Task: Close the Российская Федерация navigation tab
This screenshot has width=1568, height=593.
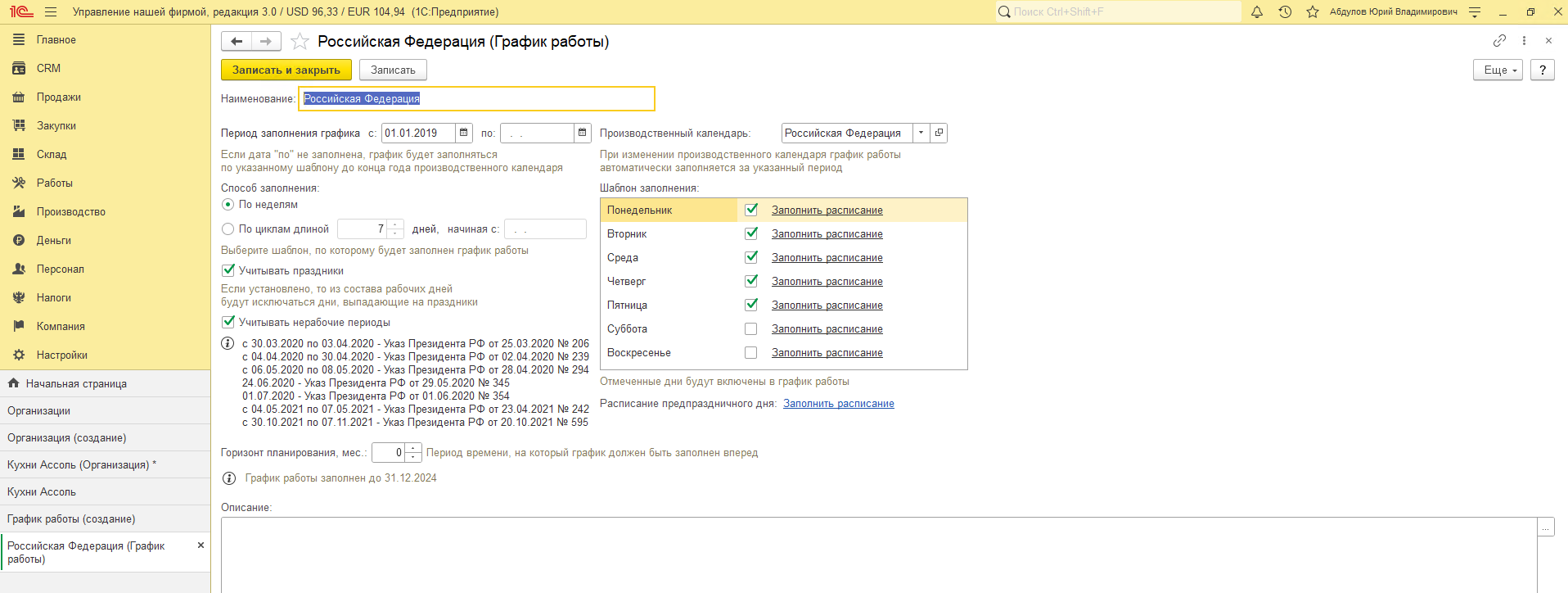Action: [x=201, y=545]
